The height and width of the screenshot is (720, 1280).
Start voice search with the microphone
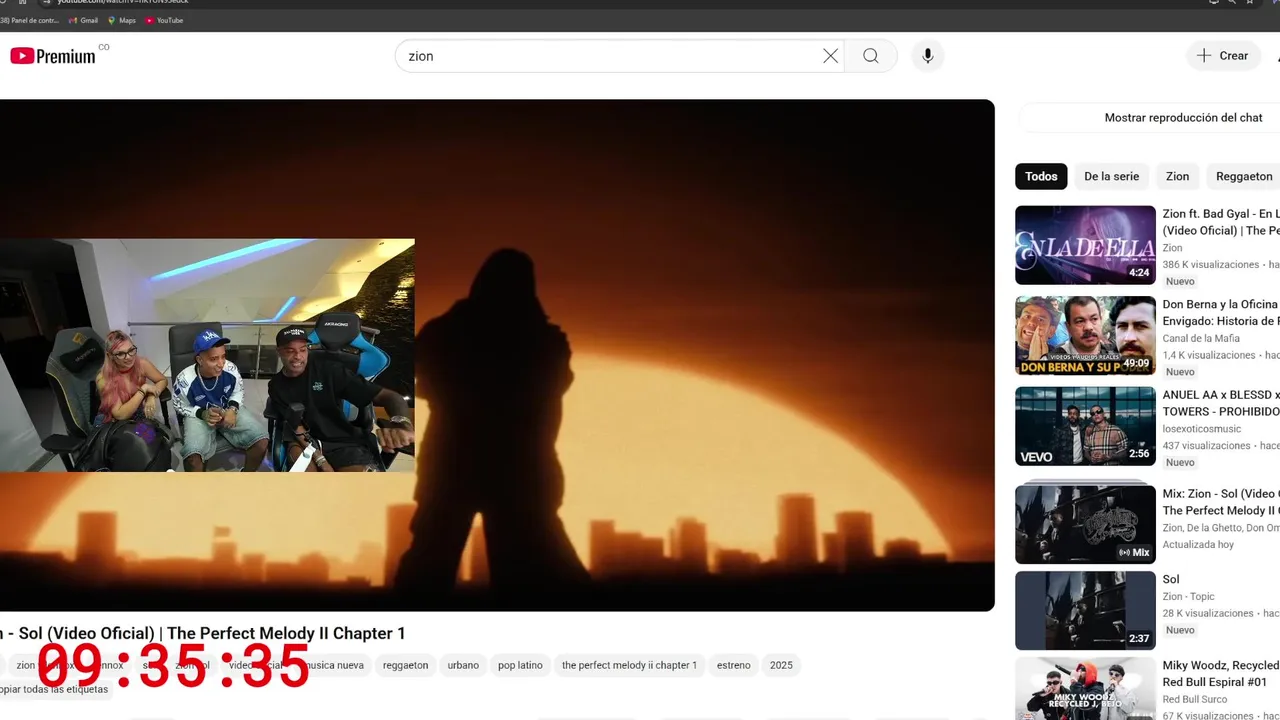[928, 56]
